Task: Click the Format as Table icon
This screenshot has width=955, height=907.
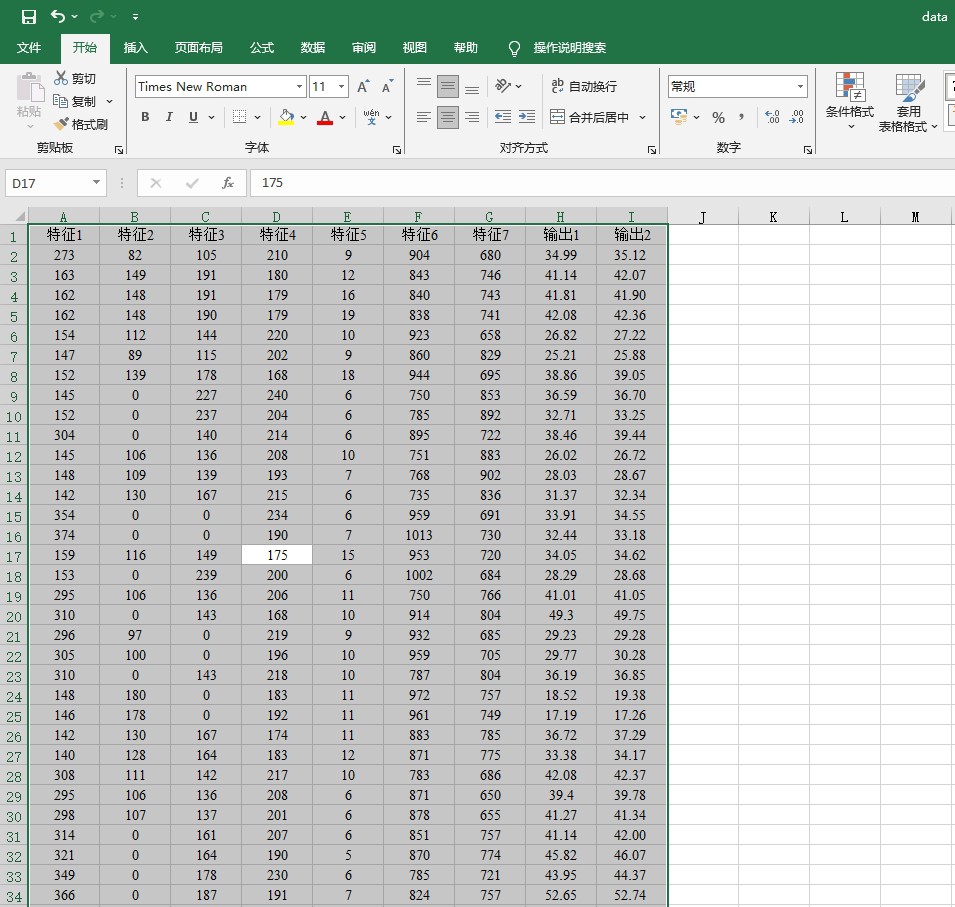Action: [x=909, y=88]
